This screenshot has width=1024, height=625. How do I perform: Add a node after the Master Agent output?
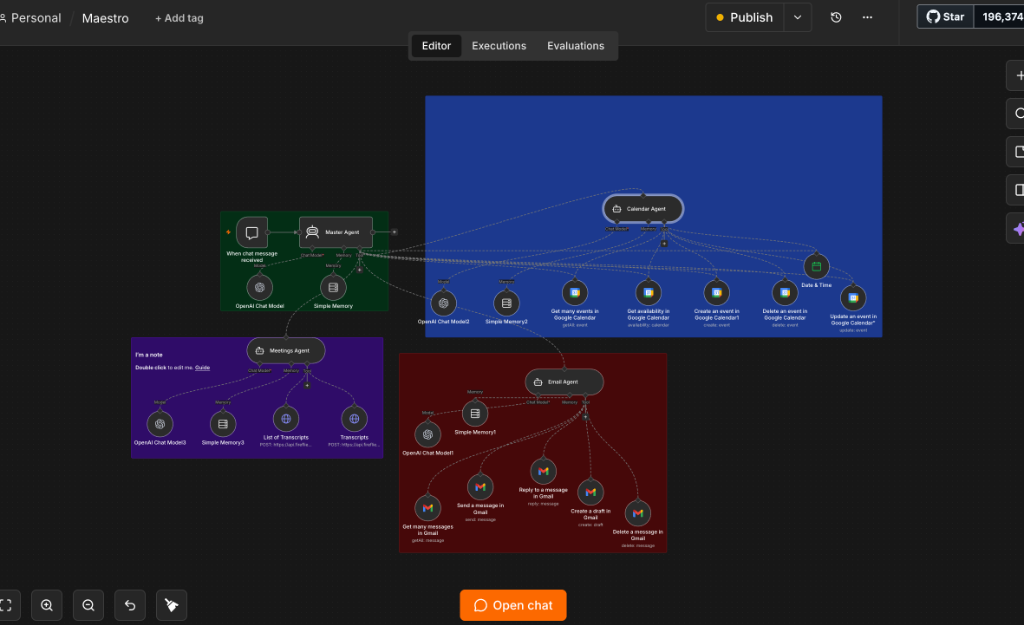click(394, 232)
